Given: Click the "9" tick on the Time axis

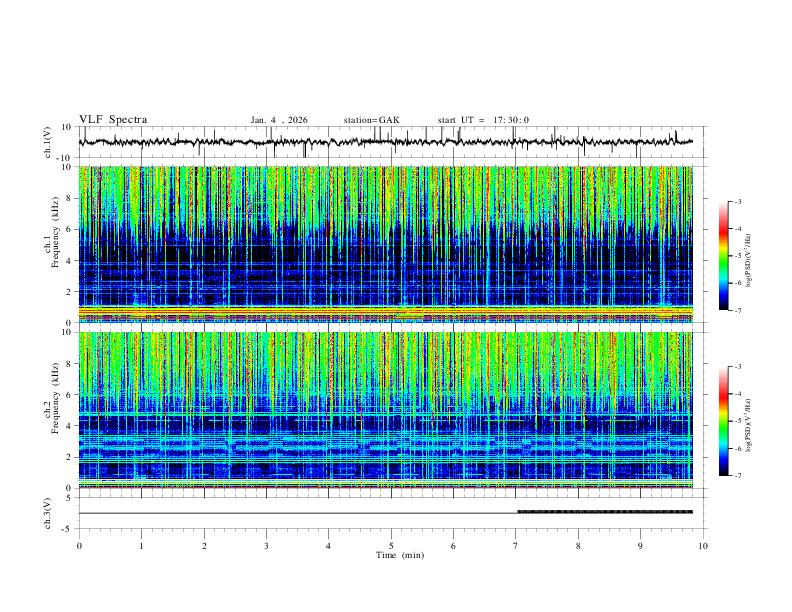Looking at the screenshot, I should tap(640, 546).
